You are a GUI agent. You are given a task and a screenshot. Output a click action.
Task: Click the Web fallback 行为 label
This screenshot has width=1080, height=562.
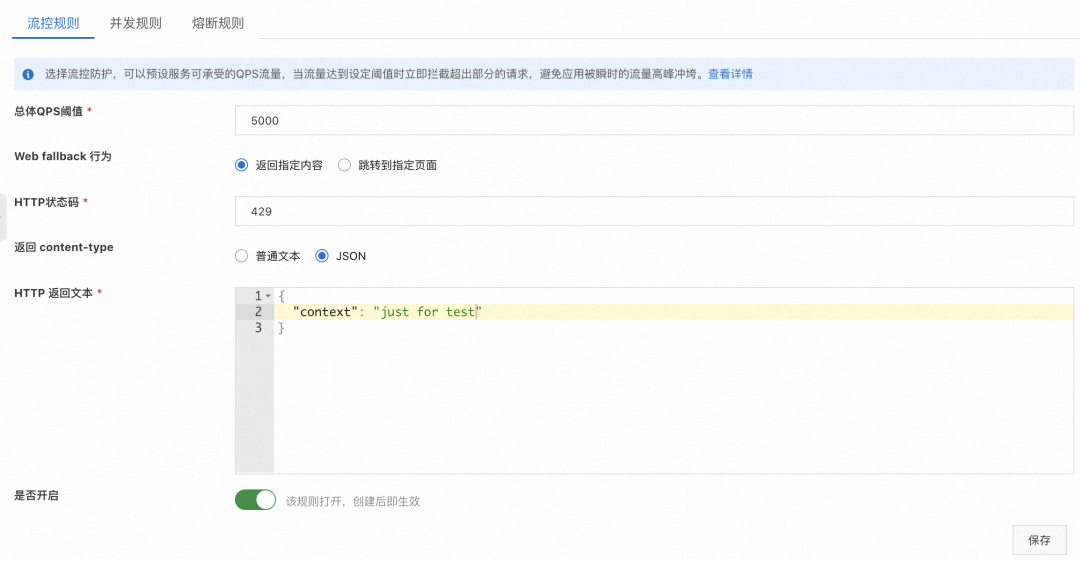click(63, 156)
